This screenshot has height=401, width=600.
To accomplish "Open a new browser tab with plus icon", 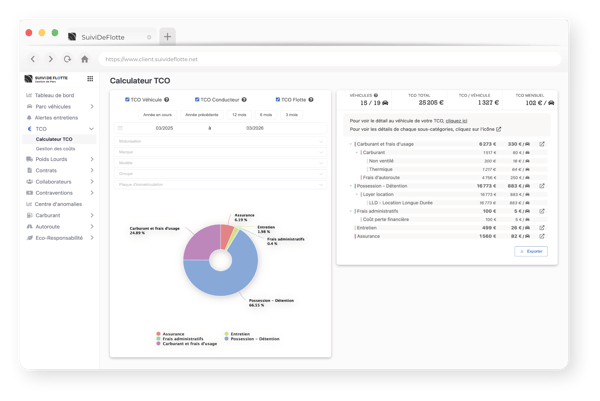I will click(x=167, y=37).
